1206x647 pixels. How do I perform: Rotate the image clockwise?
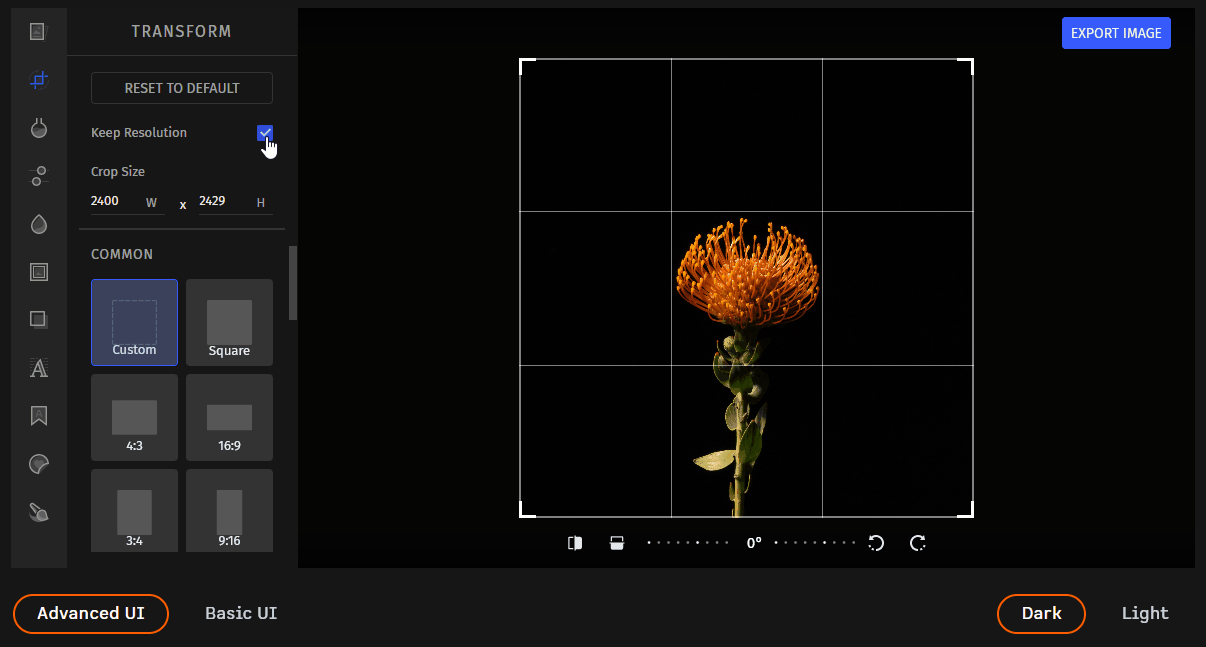click(x=918, y=543)
